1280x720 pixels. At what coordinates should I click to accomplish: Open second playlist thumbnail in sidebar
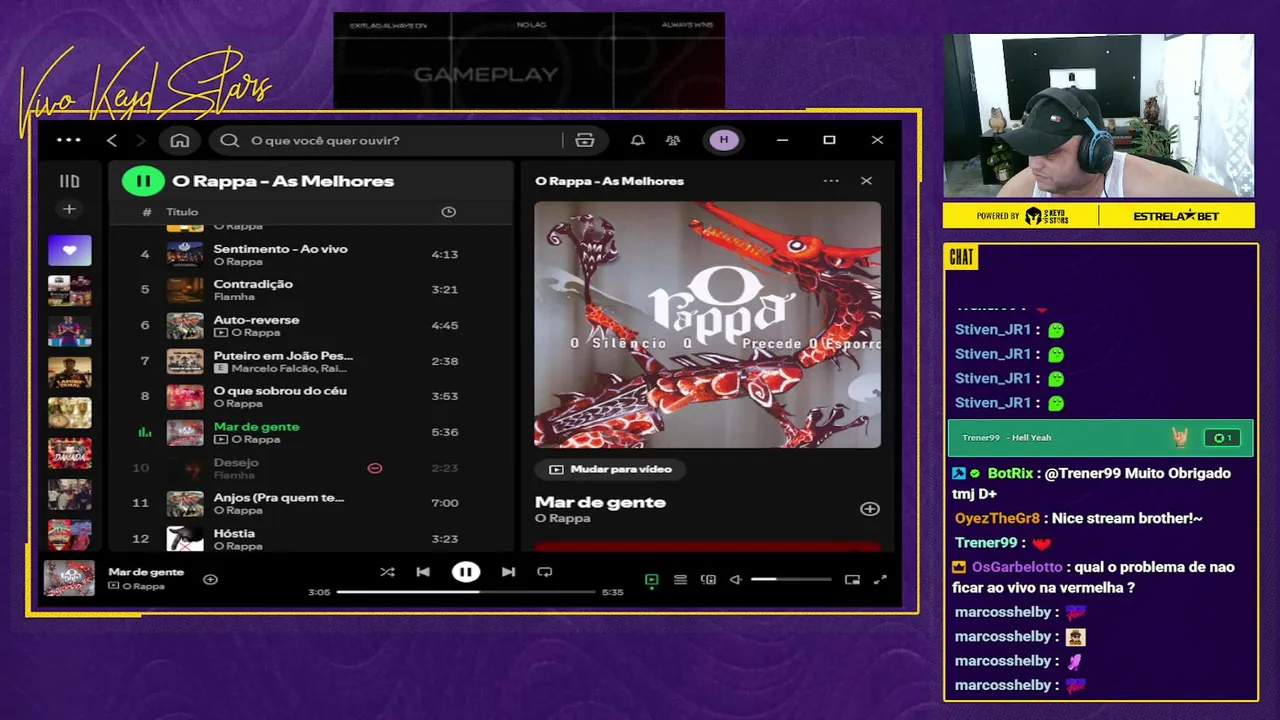pyautogui.click(x=69, y=291)
